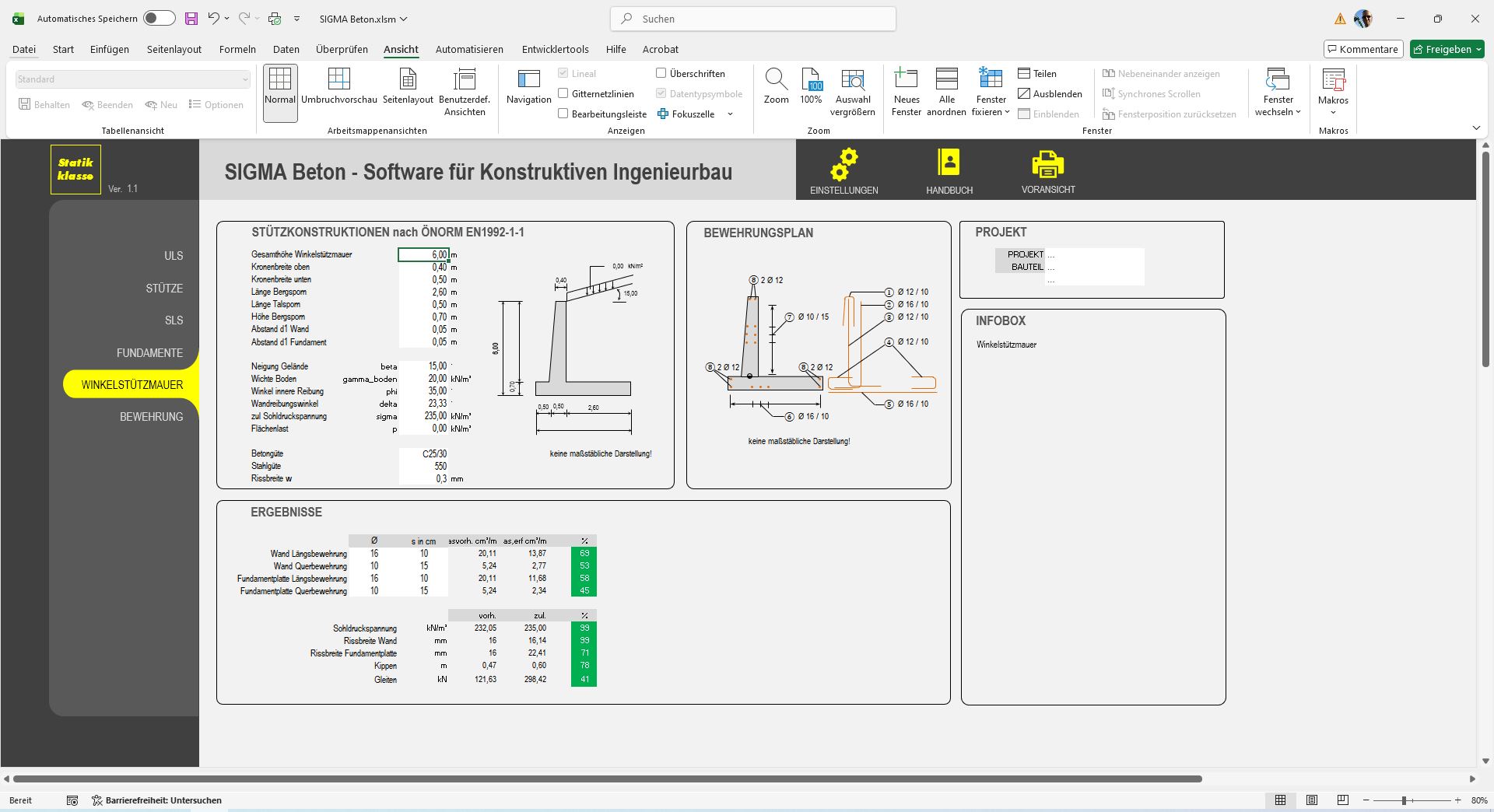Switch to the Entwicklertools tab
Screen dimensions: 1494x812
tap(555, 49)
